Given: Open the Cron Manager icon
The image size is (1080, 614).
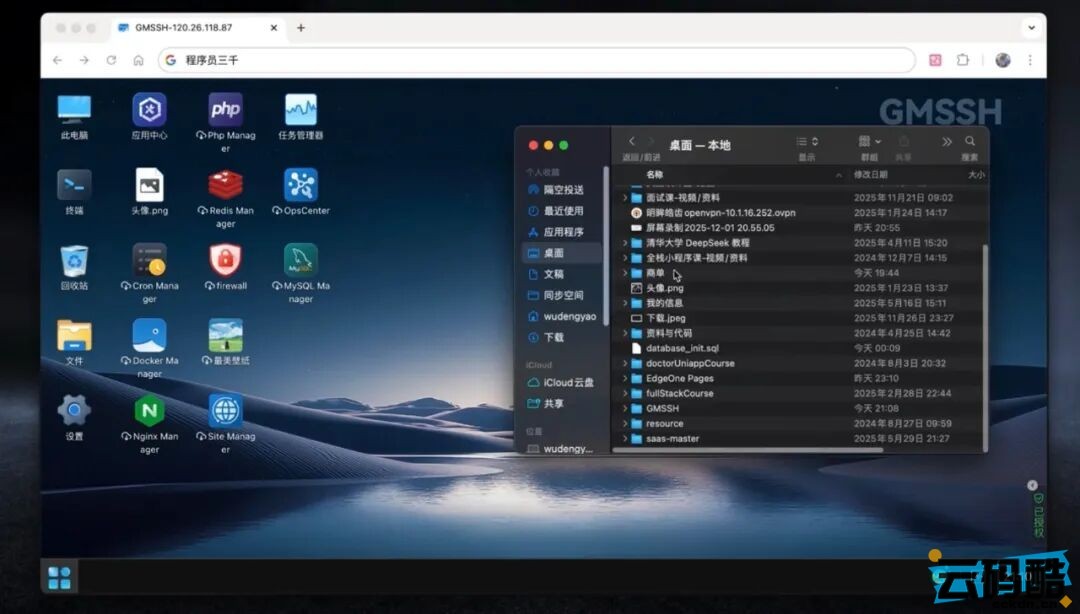Looking at the screenshot, I should tap(149, 261).
